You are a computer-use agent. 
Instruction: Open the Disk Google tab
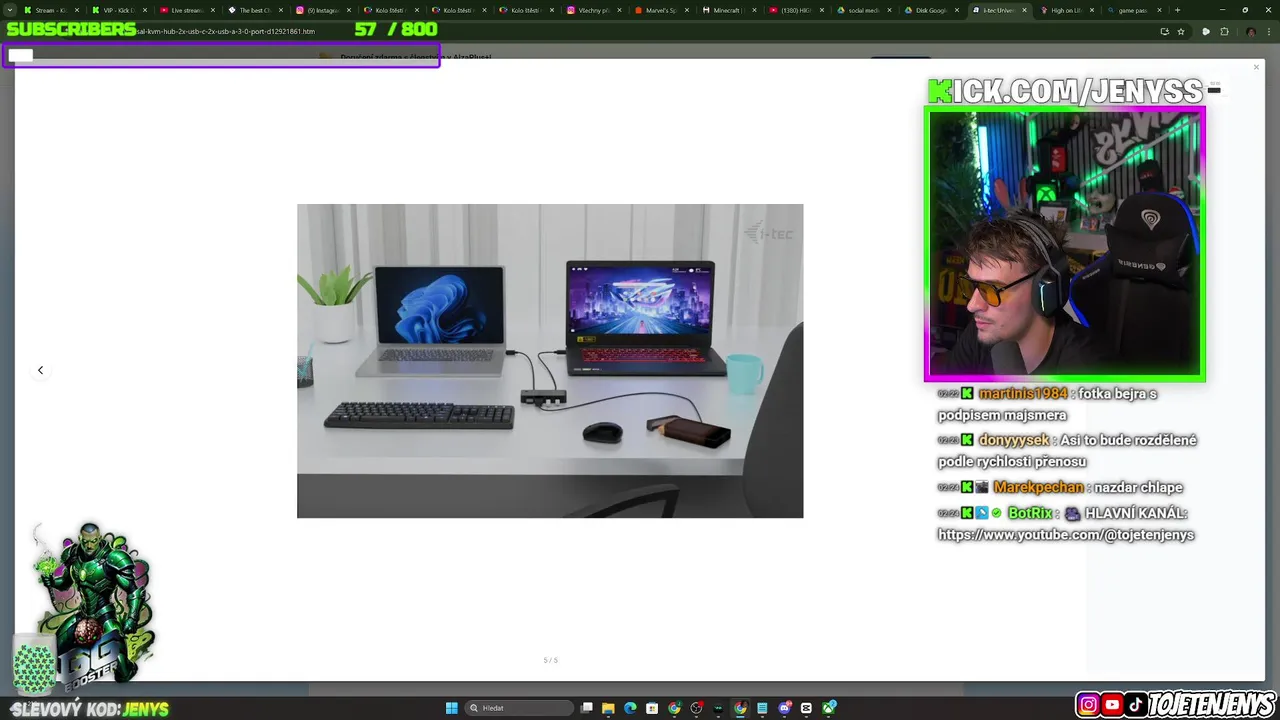[932, 10]
